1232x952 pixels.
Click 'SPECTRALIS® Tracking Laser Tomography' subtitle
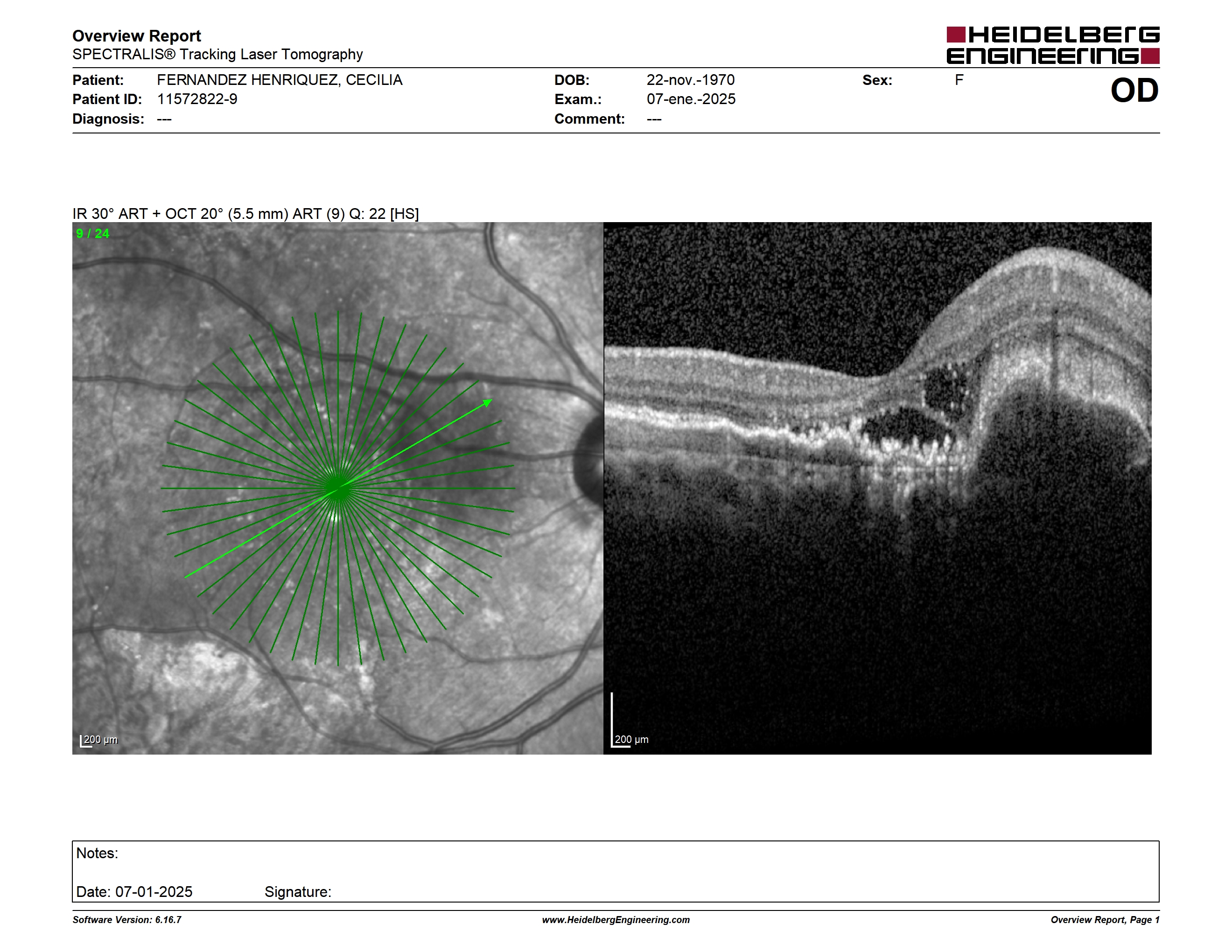(x=217, y=54)
